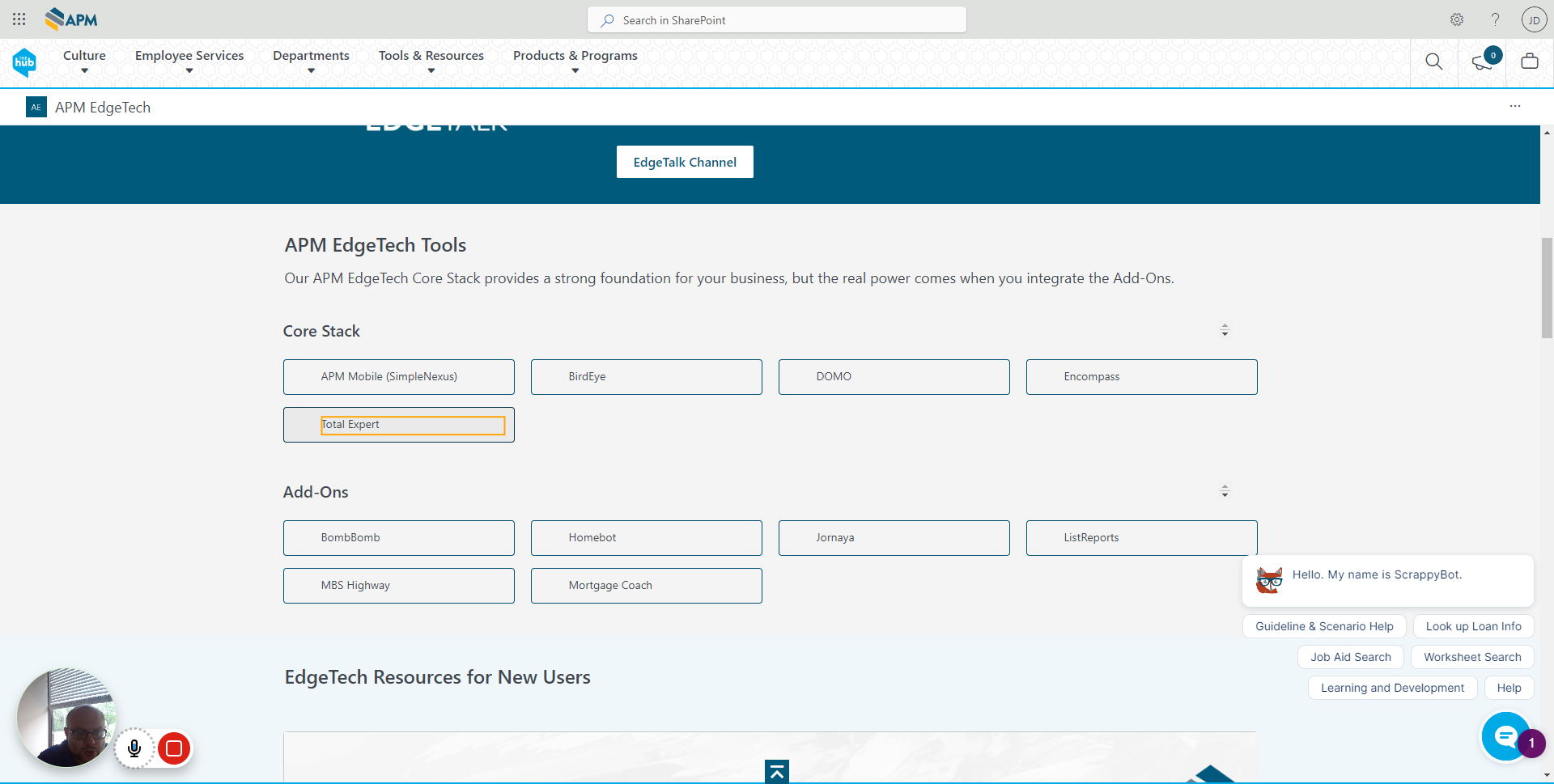Open the ListReports tile
Viewport: 1554px width, 784px height.
coord(1142,538)
